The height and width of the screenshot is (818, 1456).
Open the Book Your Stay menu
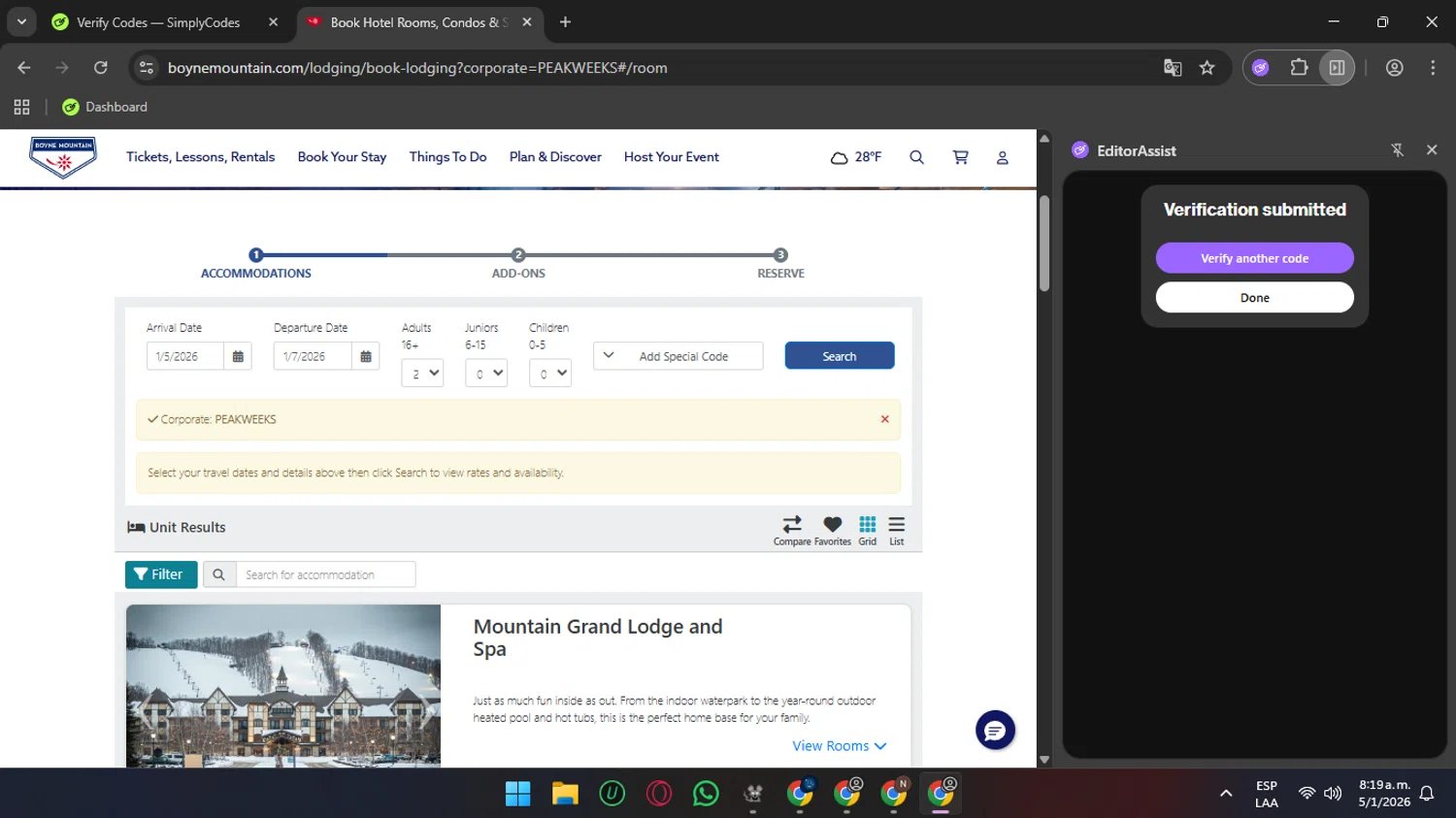coord(342,157)
